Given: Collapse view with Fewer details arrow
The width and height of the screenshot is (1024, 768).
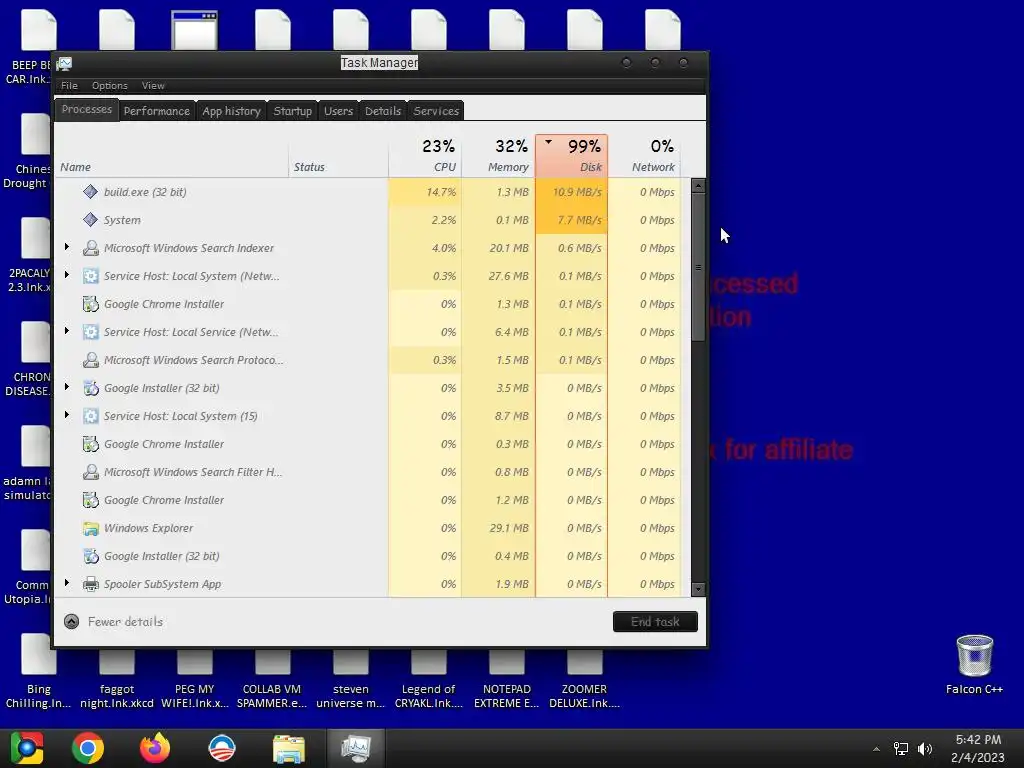Looking at the screenshot, I should click(72, 622).
